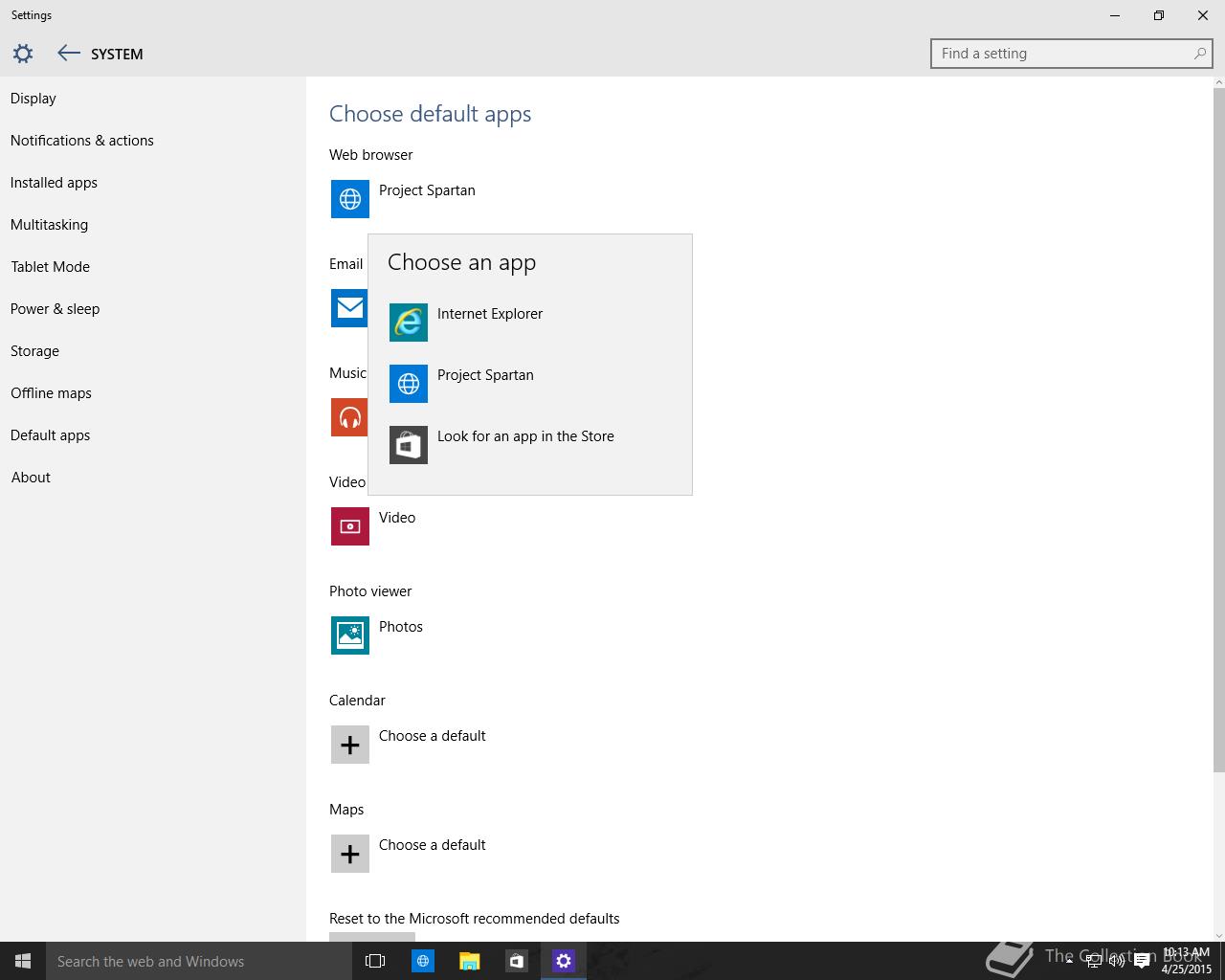
Task: Select Internet Explorer in Choose an app
Action: 490,314
